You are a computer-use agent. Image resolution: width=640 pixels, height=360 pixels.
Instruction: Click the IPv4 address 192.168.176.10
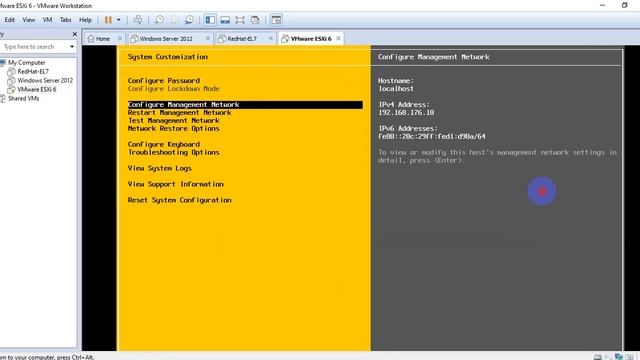point(406,113)
